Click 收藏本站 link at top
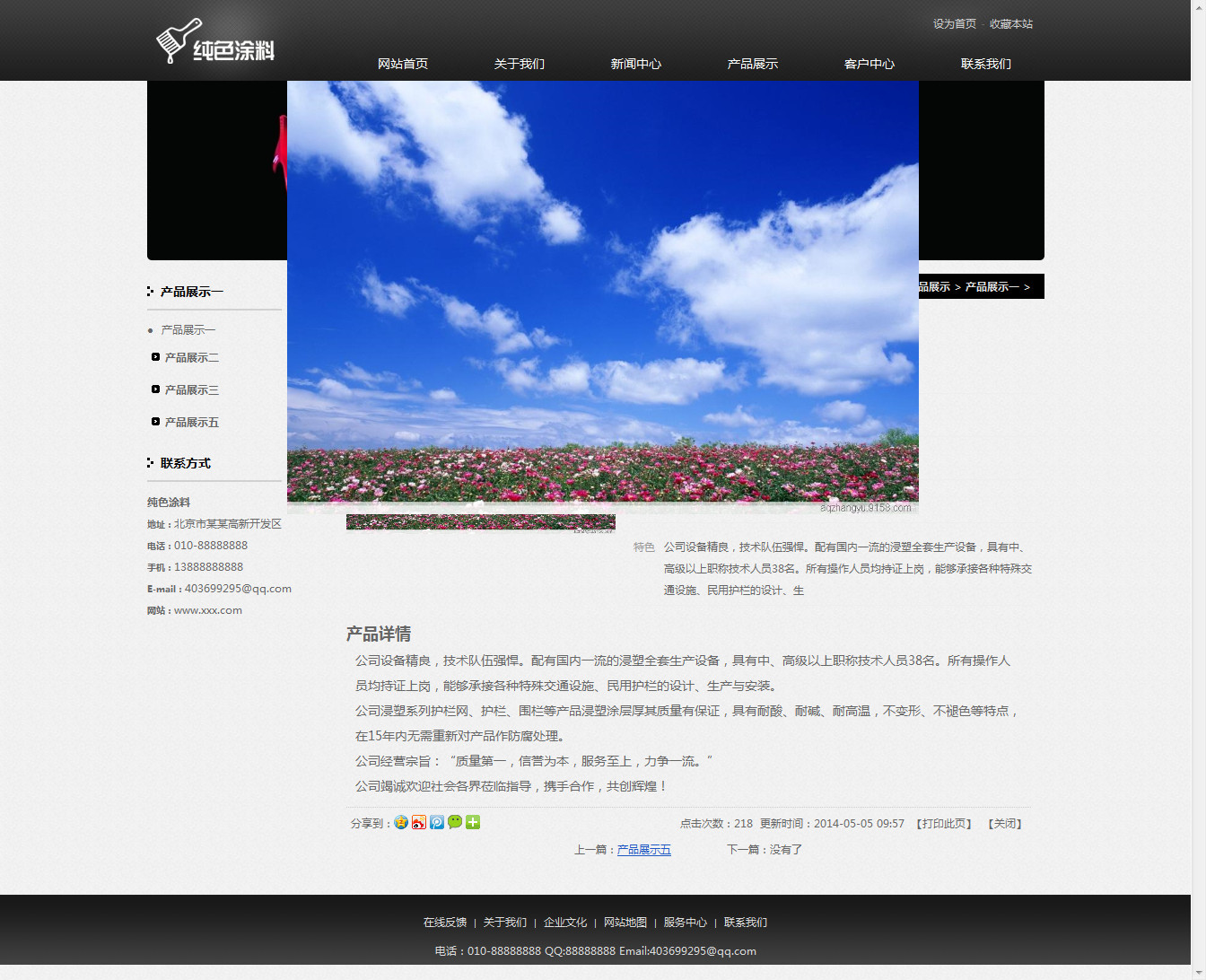Screen dimensions: 1206x980 click(x=1011, y=24)
